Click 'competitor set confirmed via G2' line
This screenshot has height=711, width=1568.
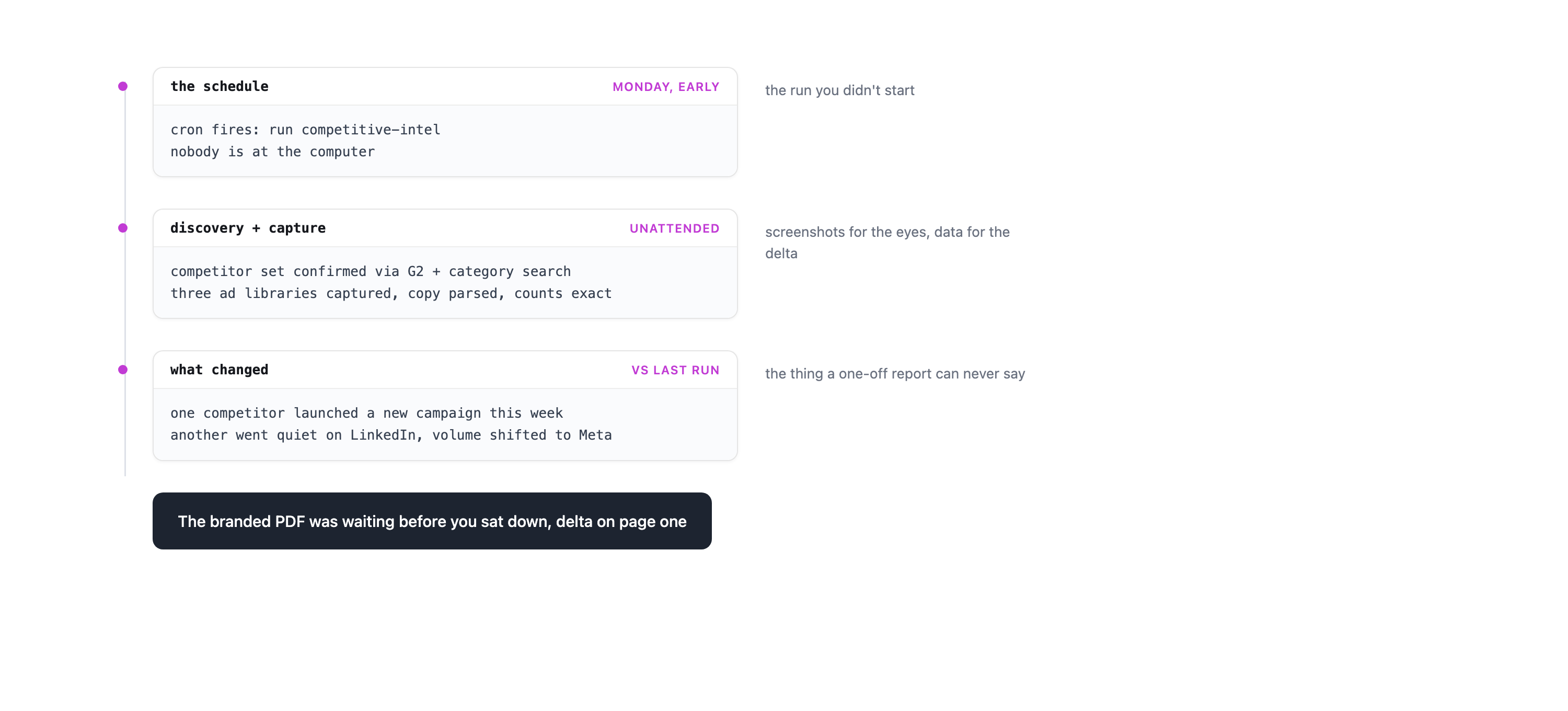click(x=371, y=271)
